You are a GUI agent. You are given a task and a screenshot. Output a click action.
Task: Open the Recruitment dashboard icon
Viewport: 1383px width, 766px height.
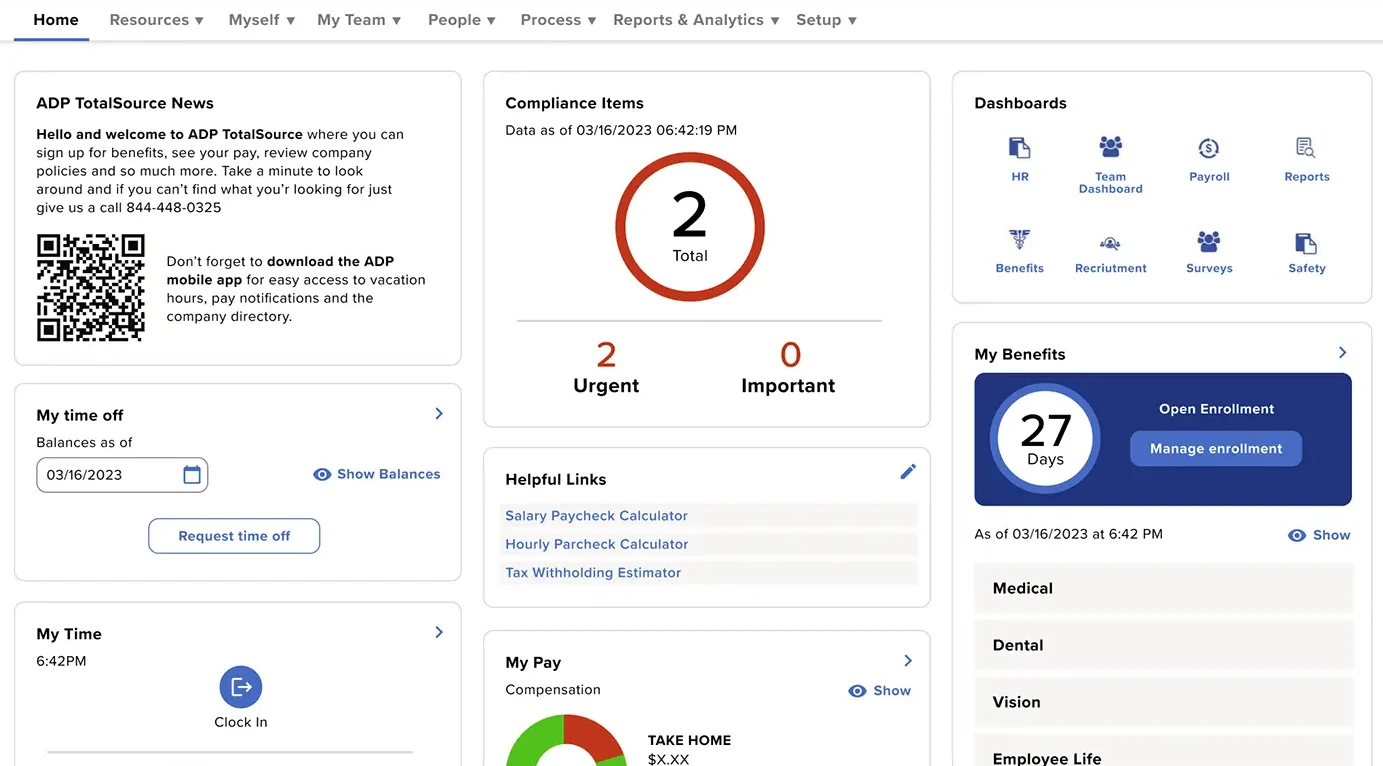[x=1110, y=242]
